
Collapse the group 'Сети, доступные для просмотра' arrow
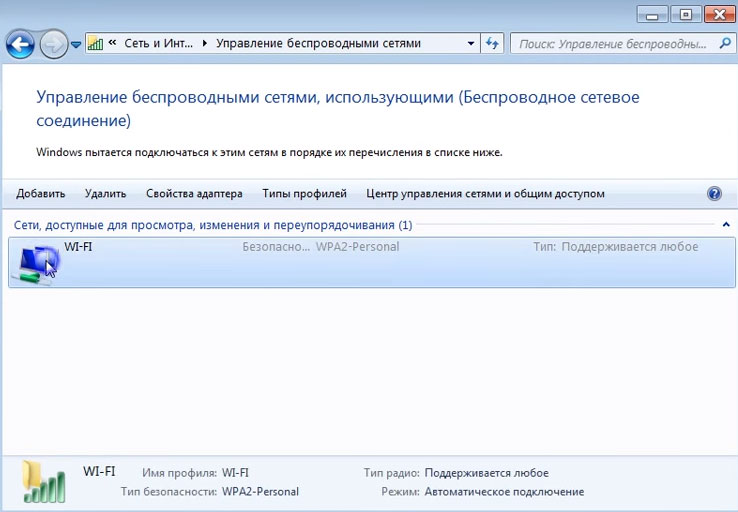(x=726, y=224)
